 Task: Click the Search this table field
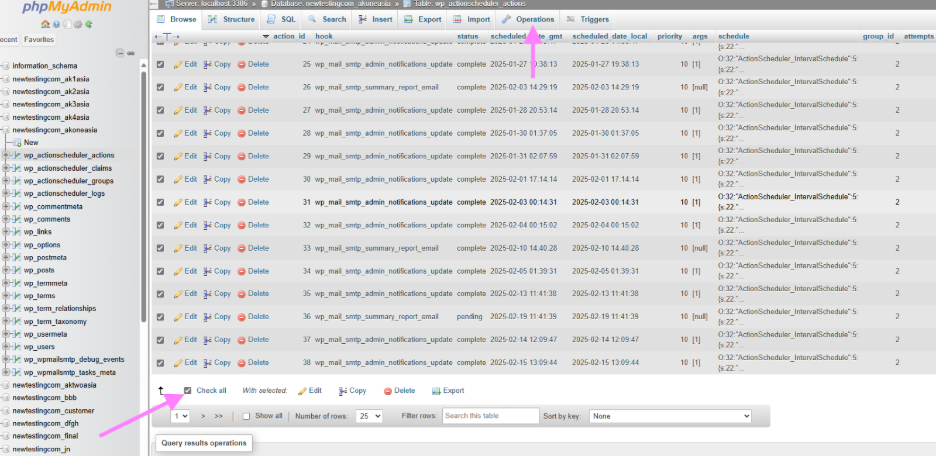point(491,416)
